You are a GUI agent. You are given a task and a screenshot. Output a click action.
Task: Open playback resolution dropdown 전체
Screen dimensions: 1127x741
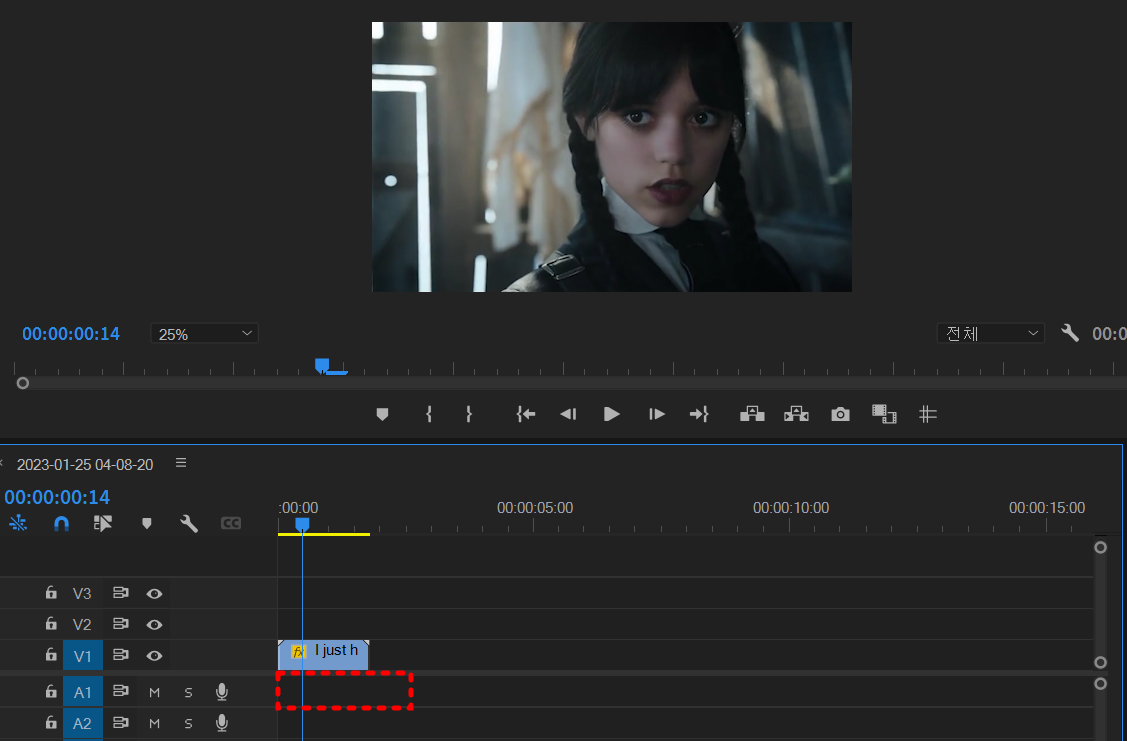click(990, 333)
